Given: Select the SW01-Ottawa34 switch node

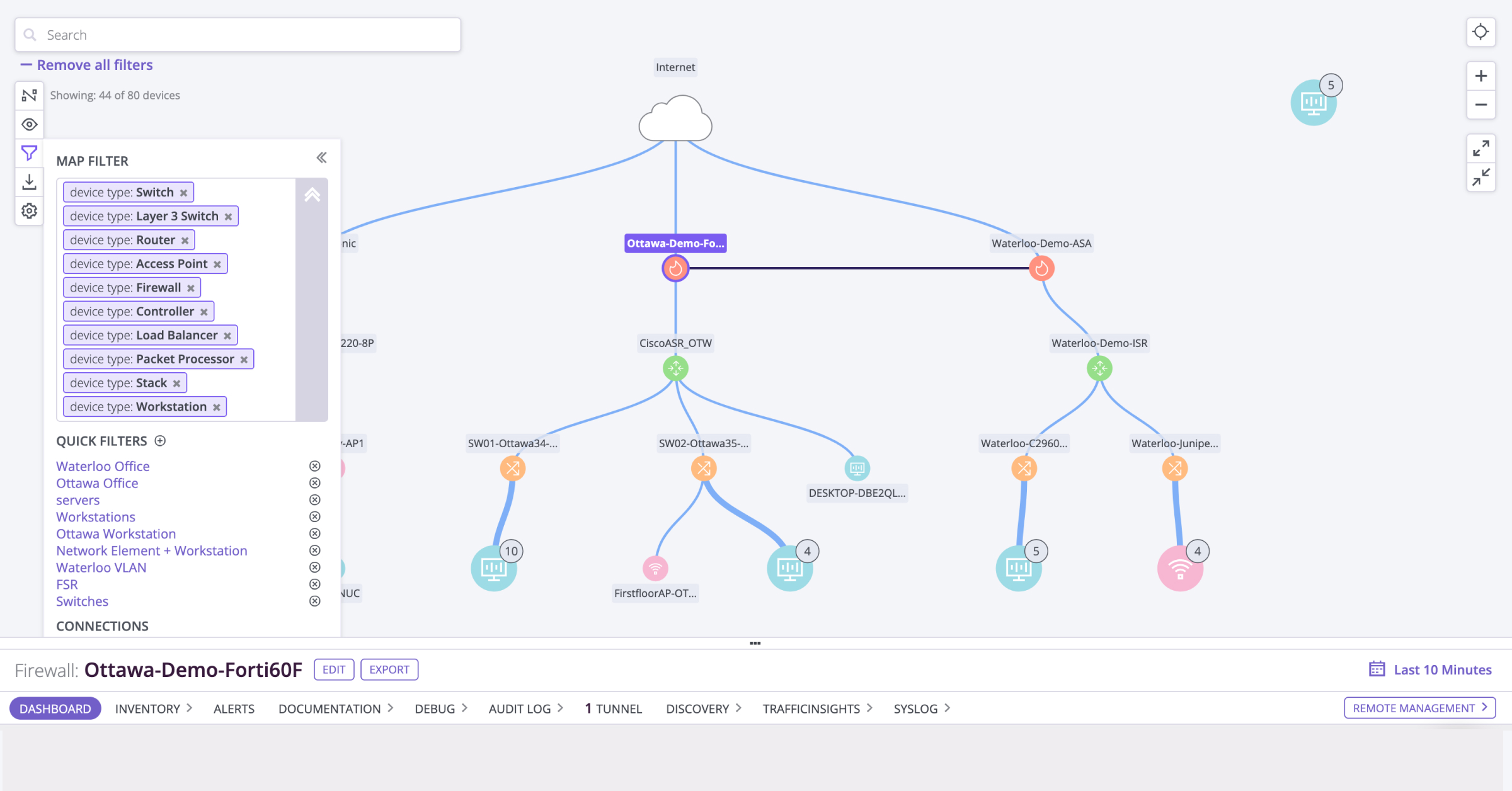Looking at the screenshot, I should point(513,469).
